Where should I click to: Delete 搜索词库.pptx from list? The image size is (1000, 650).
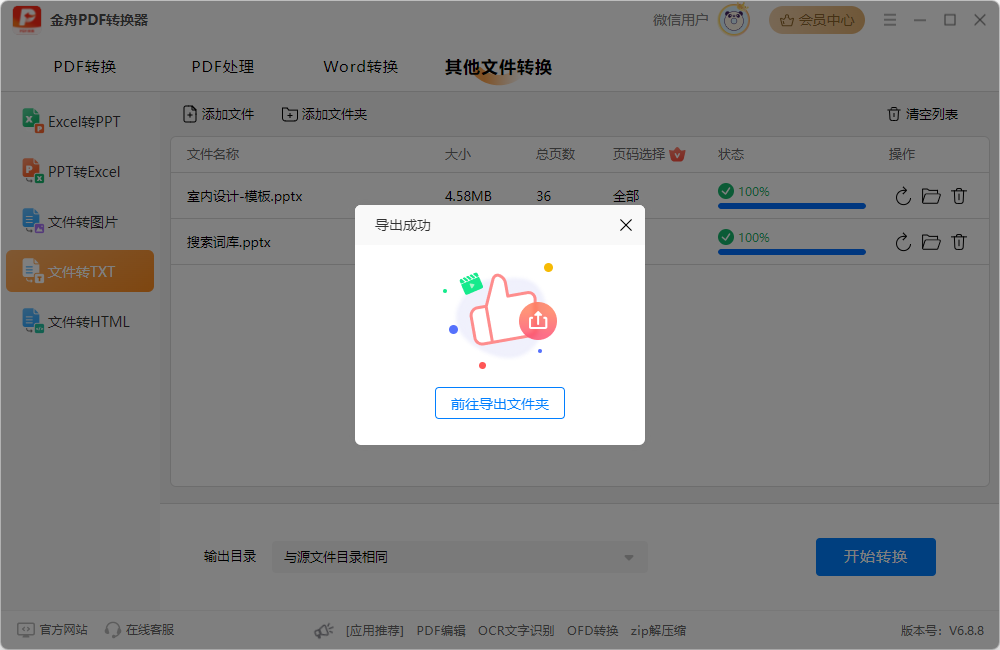pyautogui.click(x=959, y=242)
